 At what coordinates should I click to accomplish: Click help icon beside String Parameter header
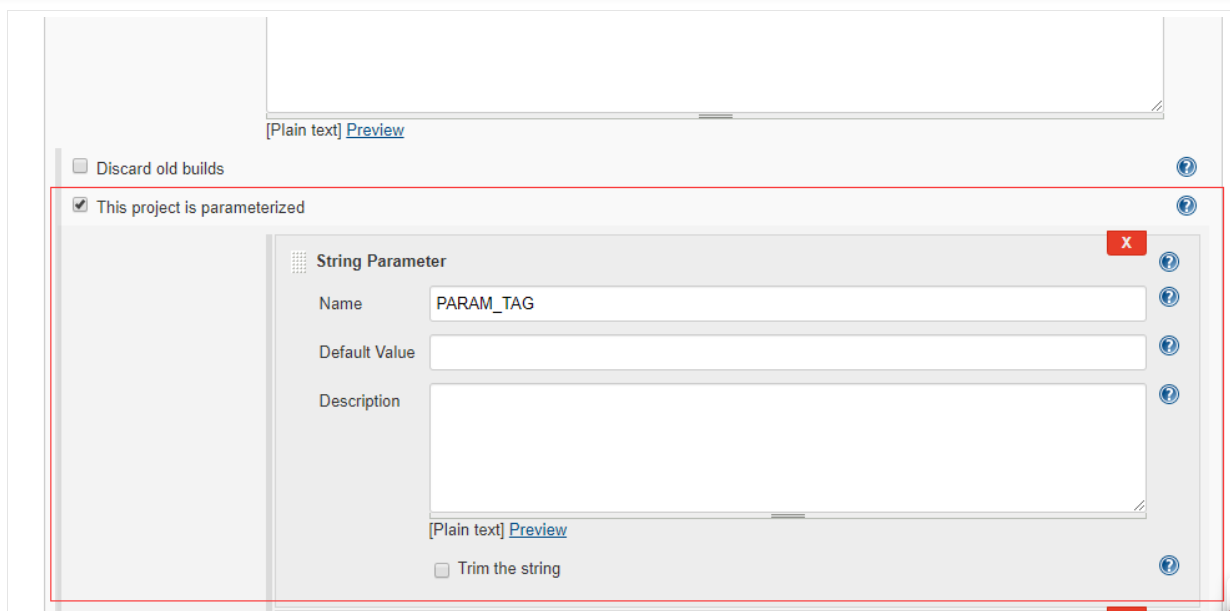[x=1169, y=262]
